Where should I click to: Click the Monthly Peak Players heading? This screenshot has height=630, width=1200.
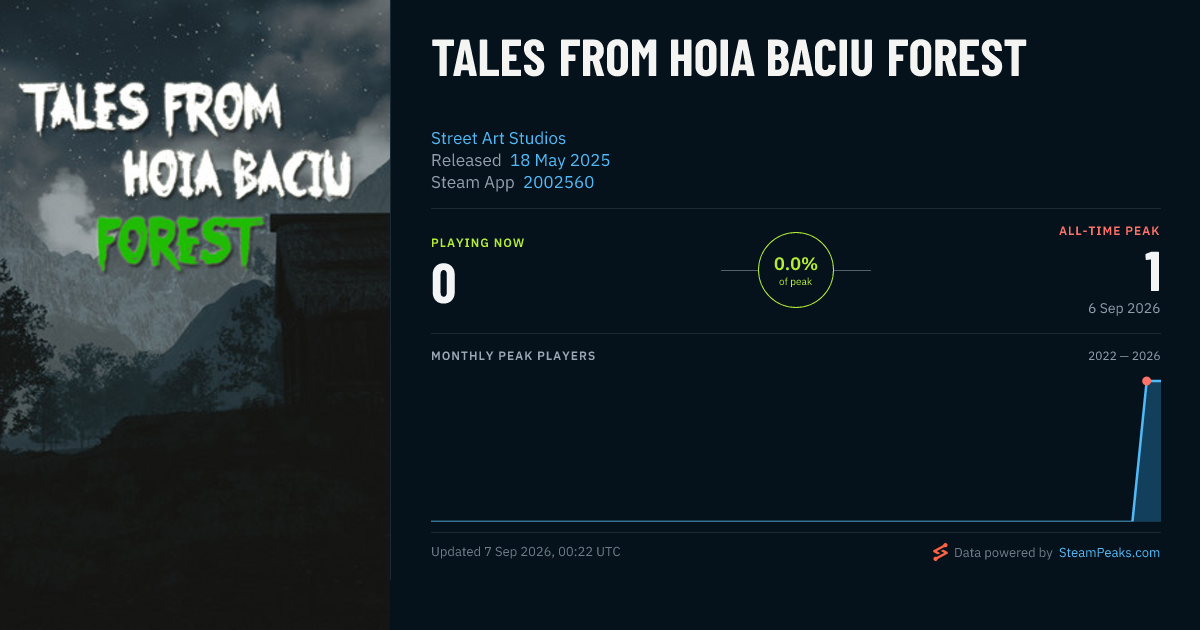coord(513,356)
